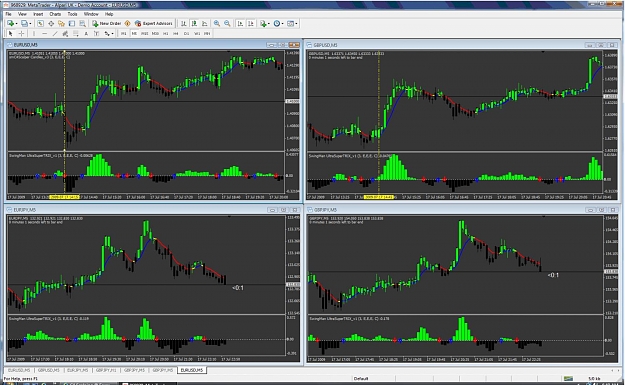
Task: Show the Terminal panel icon
Action: (72, 24)
